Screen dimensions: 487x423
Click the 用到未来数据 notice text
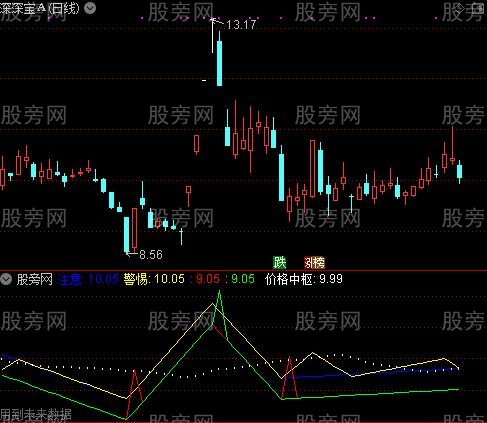point(36,415)
